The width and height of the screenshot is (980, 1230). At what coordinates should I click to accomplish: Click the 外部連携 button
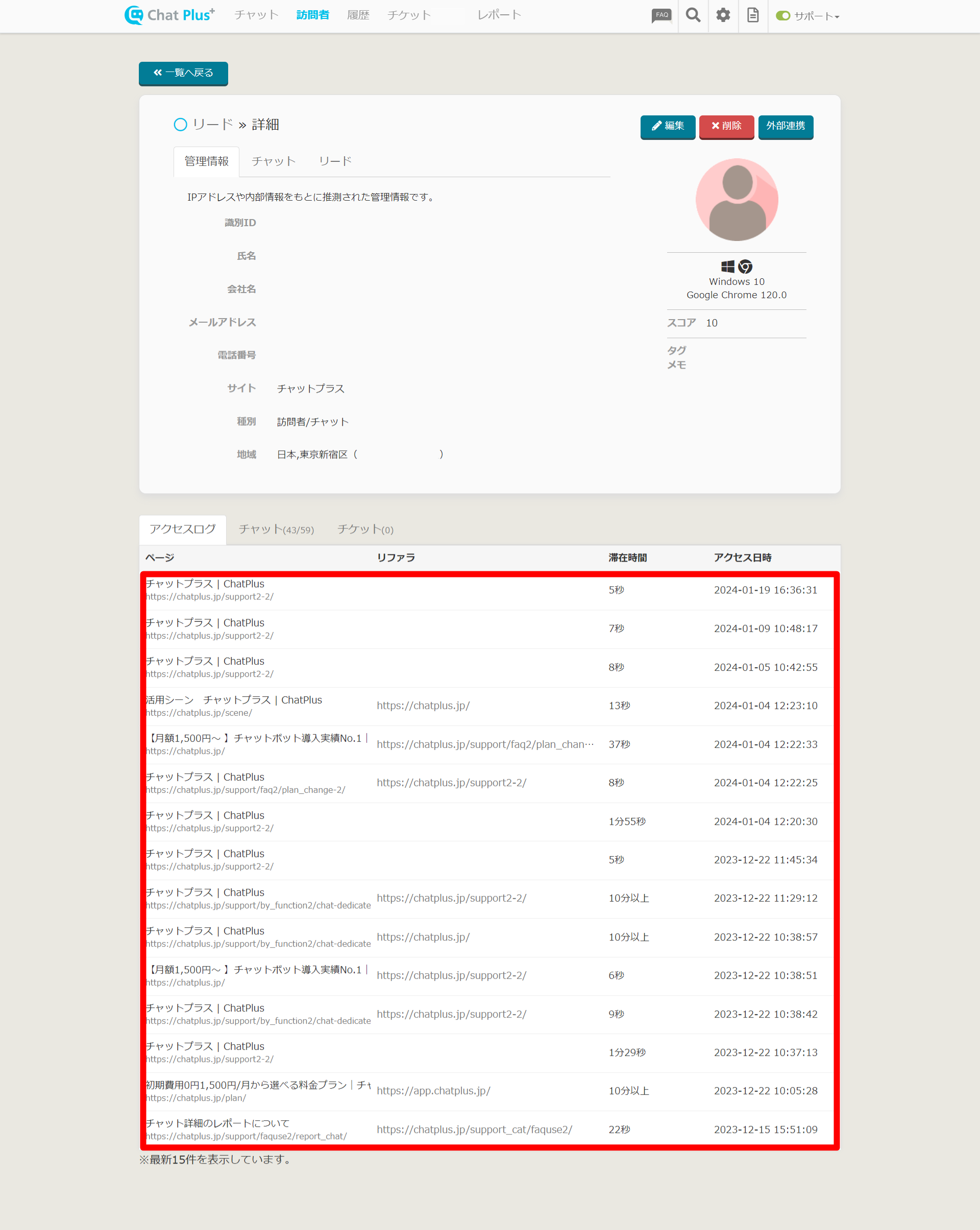(786, 126)
